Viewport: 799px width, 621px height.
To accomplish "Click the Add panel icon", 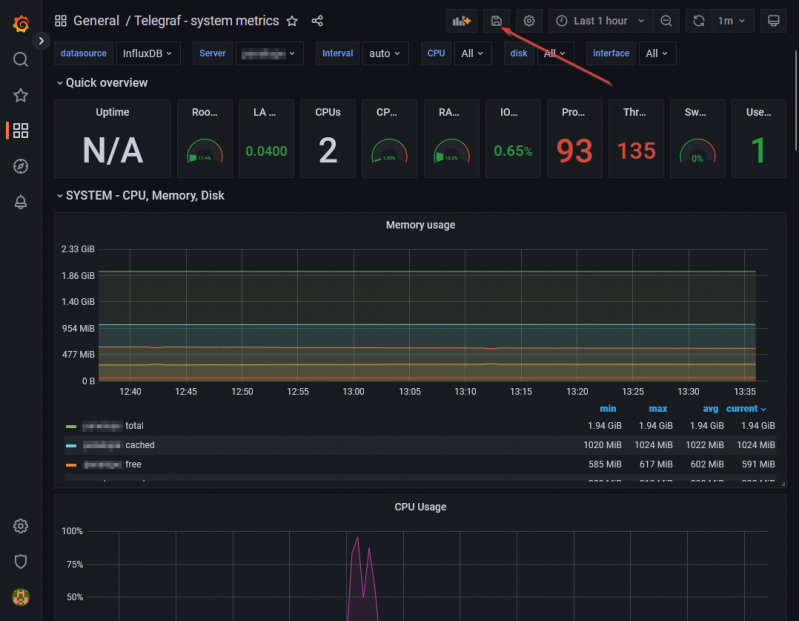I will click(x=461, y=21).
